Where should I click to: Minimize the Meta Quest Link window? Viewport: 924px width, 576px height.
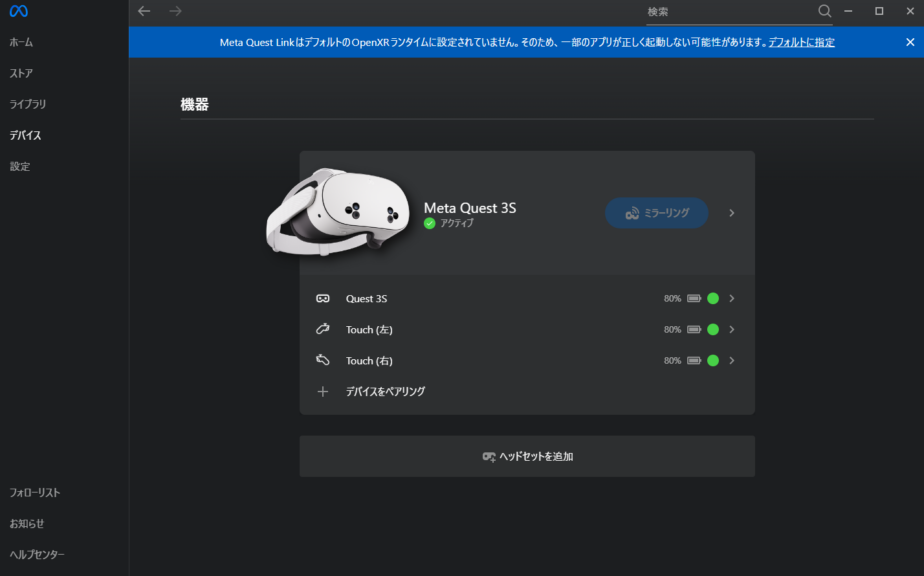coord(848,11)
